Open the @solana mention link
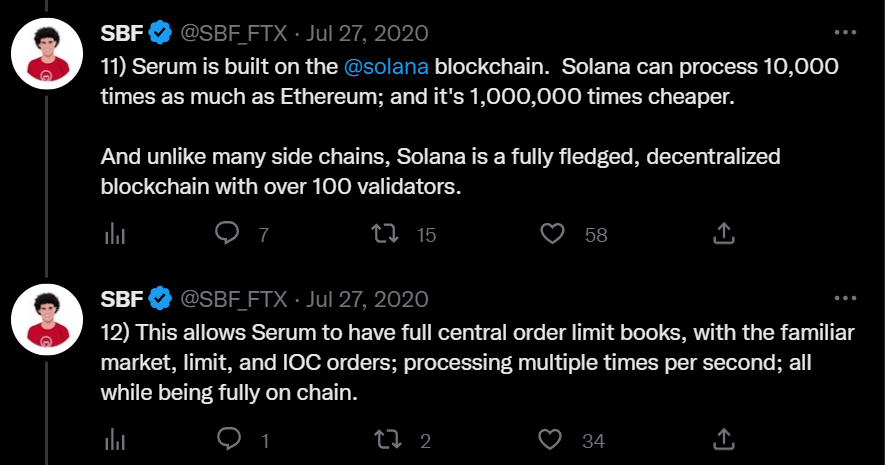Viewport: 885px width, 465px height. tap(386, 67)
